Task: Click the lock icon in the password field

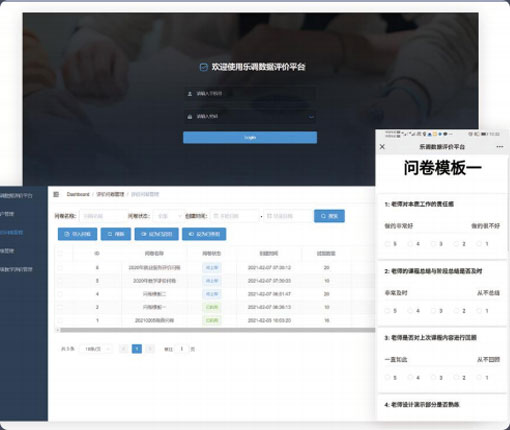Action: [190, 117]
